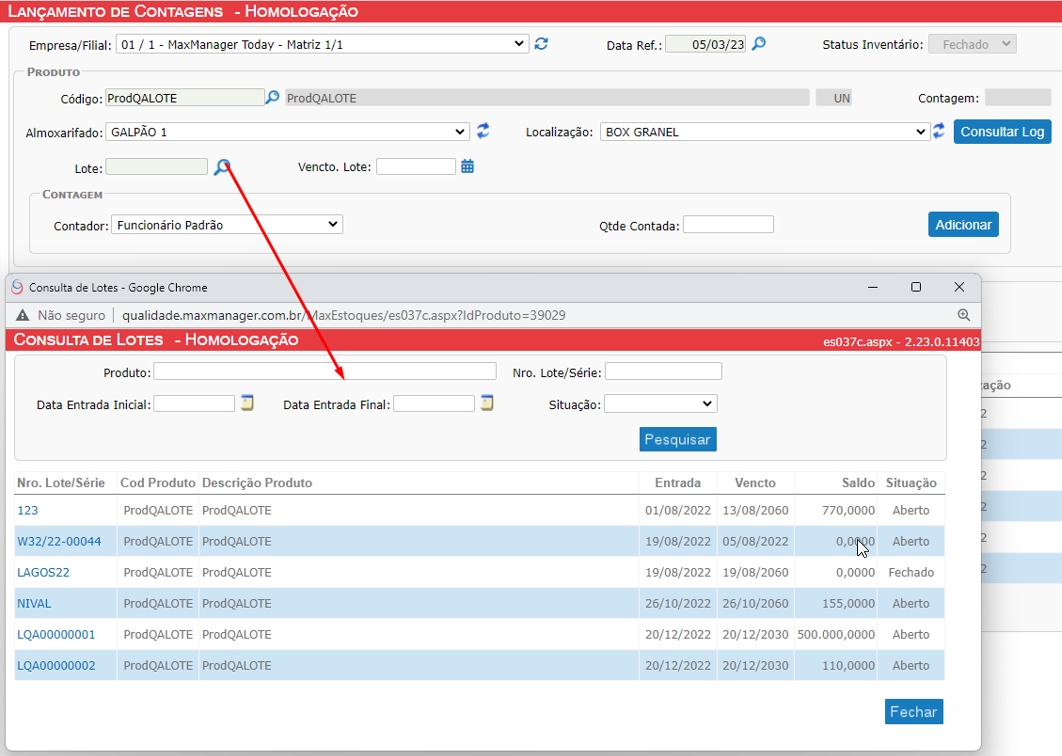This screenshot has height=756, width=1062.
Task: Open the Vencto. Lote calendar picker
Action: click(x=467, y=167)
